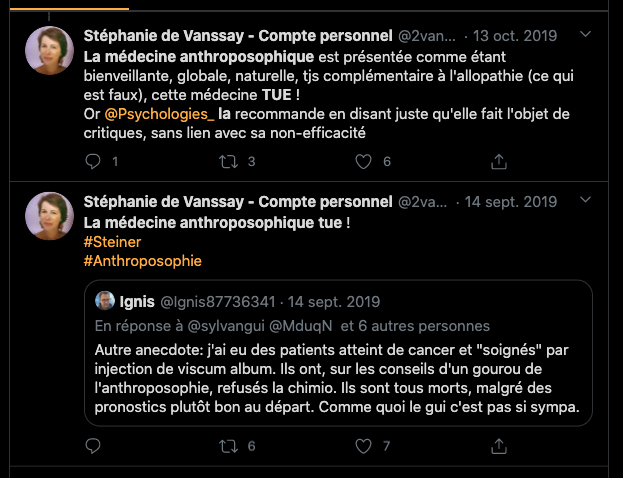This screenshot has width=623, height=478.
Task: Retweet the 14 sept. 2019 tweet
Action: coord(228,446)
